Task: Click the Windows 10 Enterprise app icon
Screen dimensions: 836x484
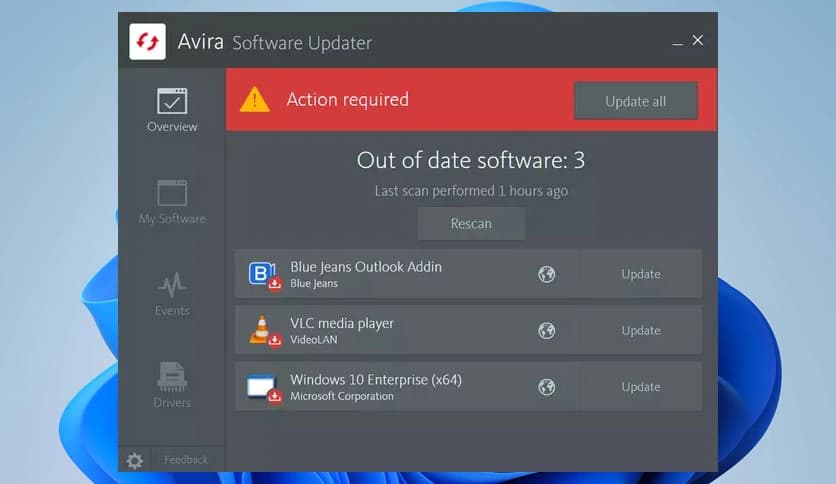Action: 264,388
